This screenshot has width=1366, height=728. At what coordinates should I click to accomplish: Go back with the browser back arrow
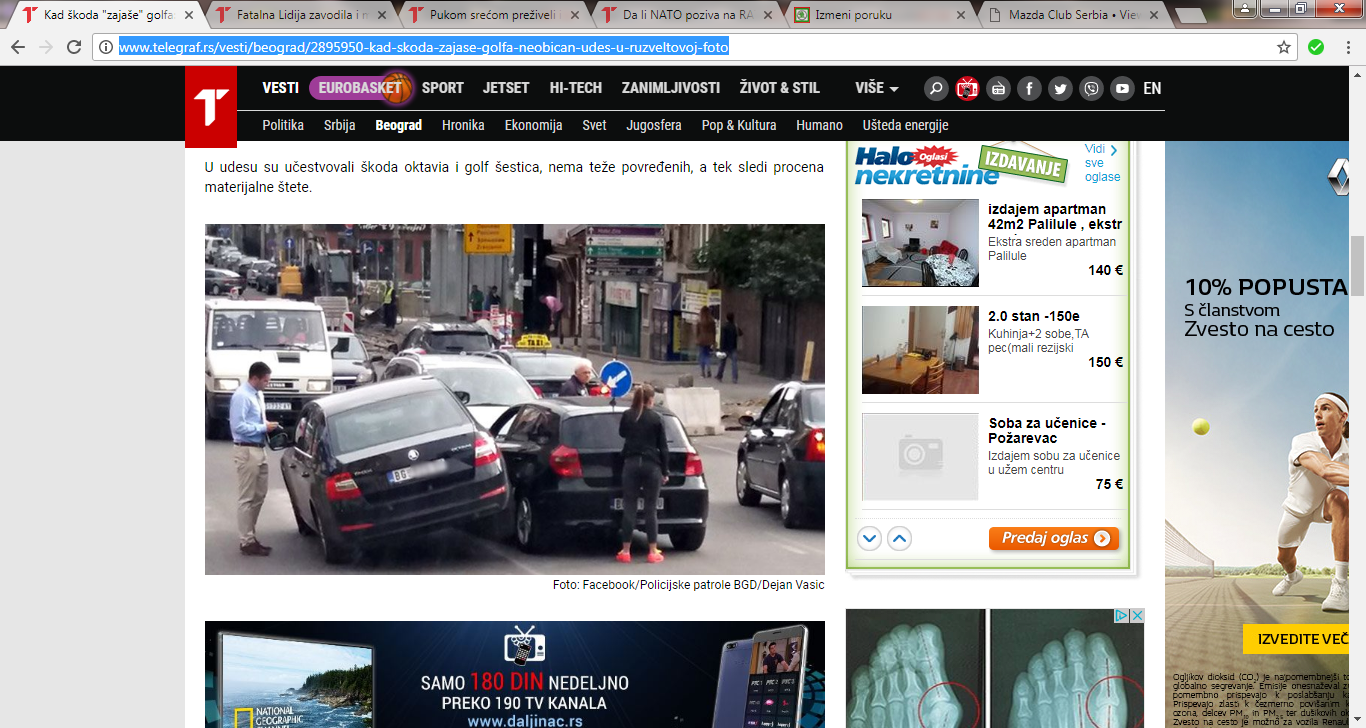(x=18, y=47)
